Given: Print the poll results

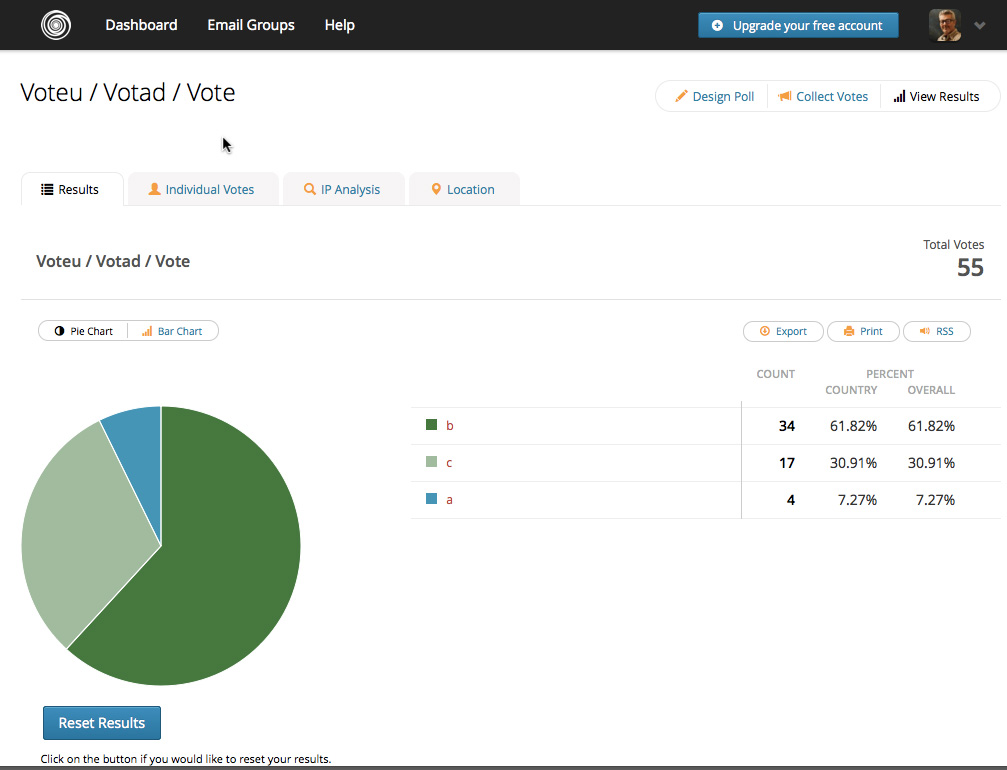Looking at the screenshot, I should tap(862, 331).
